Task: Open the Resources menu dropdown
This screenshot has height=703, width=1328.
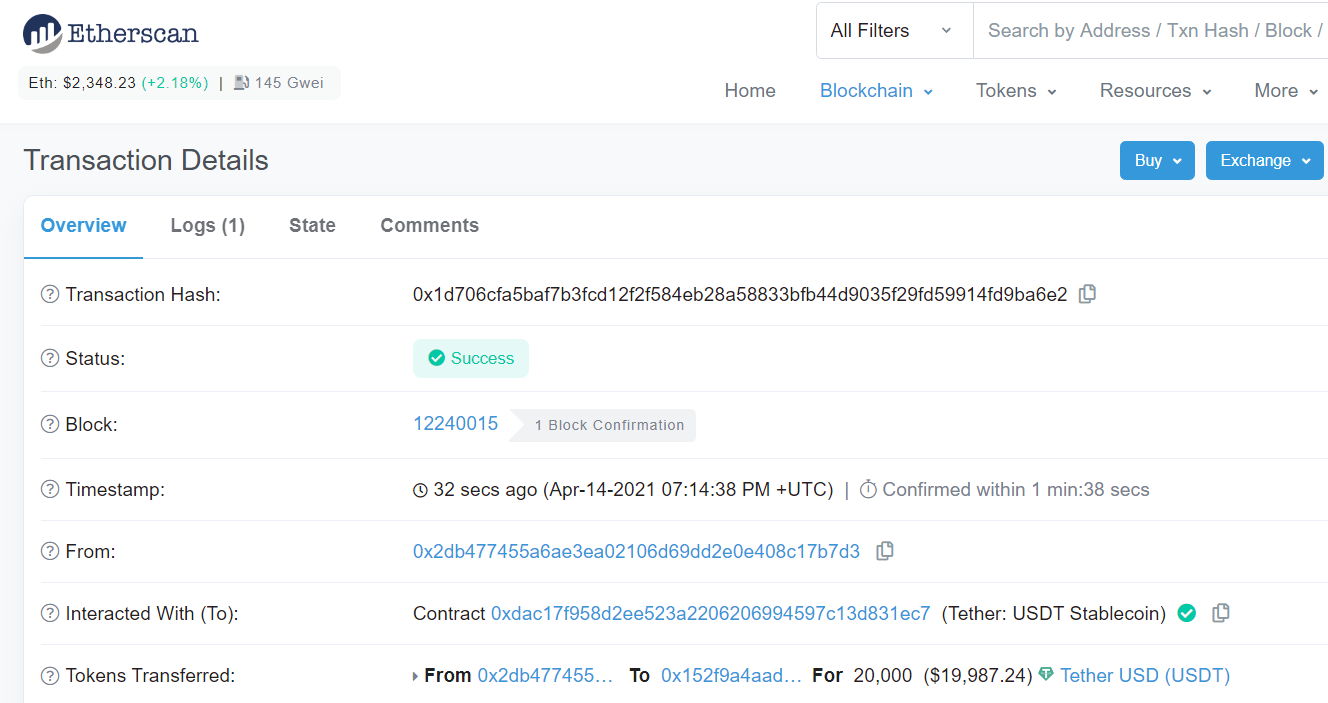Action: [x=1155, y=90]
